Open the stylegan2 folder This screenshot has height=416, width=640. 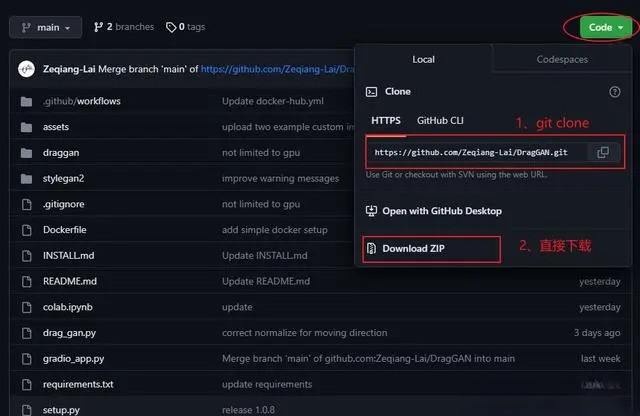pyautogui.click(x=63, y=178)
